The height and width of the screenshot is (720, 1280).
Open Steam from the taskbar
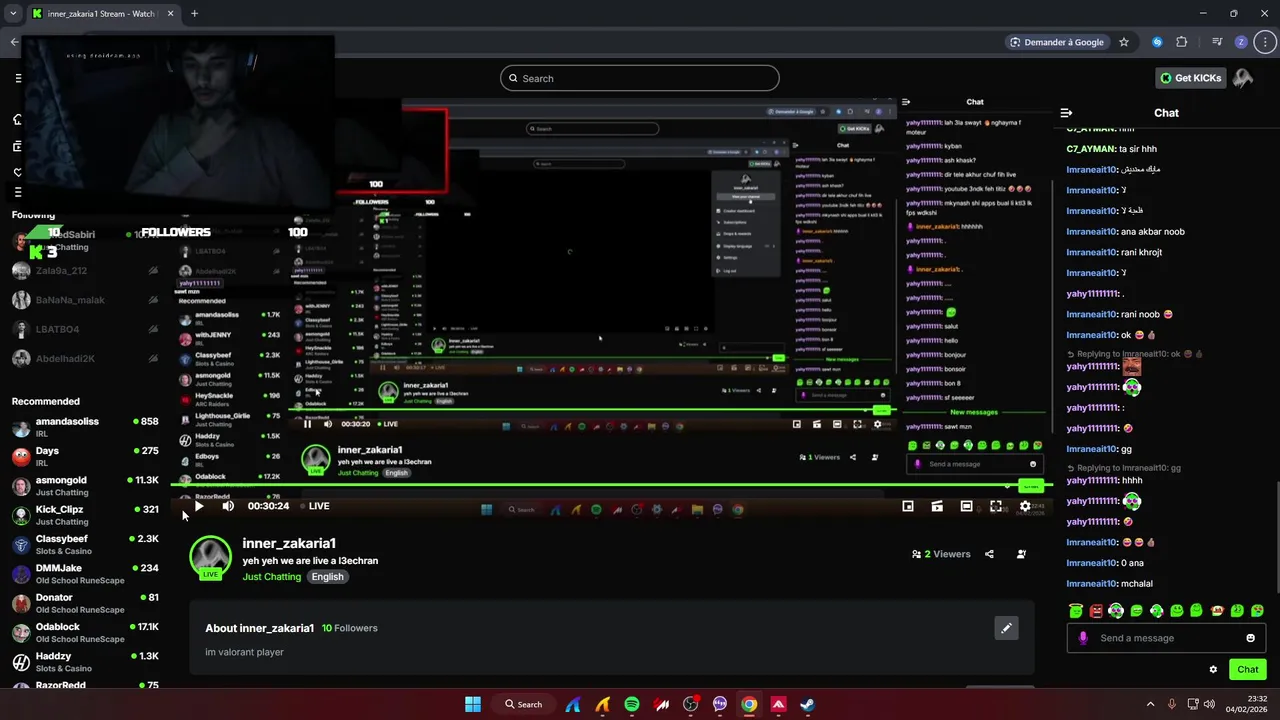(808, 704)
